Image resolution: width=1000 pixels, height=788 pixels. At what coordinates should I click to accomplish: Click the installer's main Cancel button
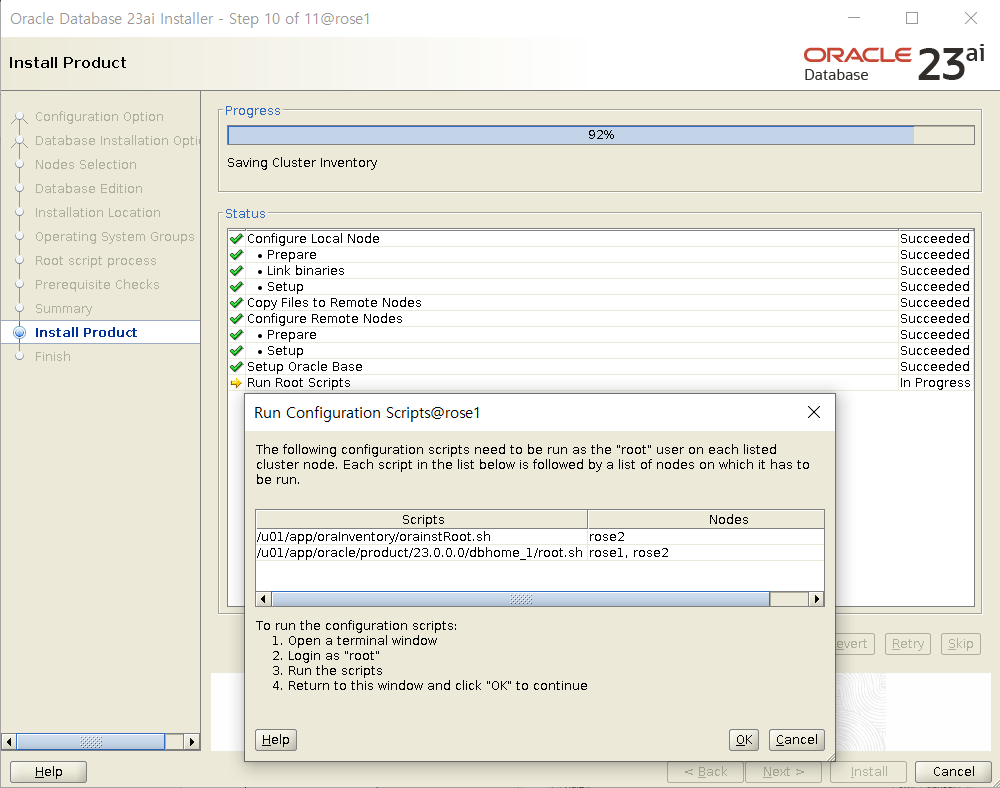(x=953, y=771)
